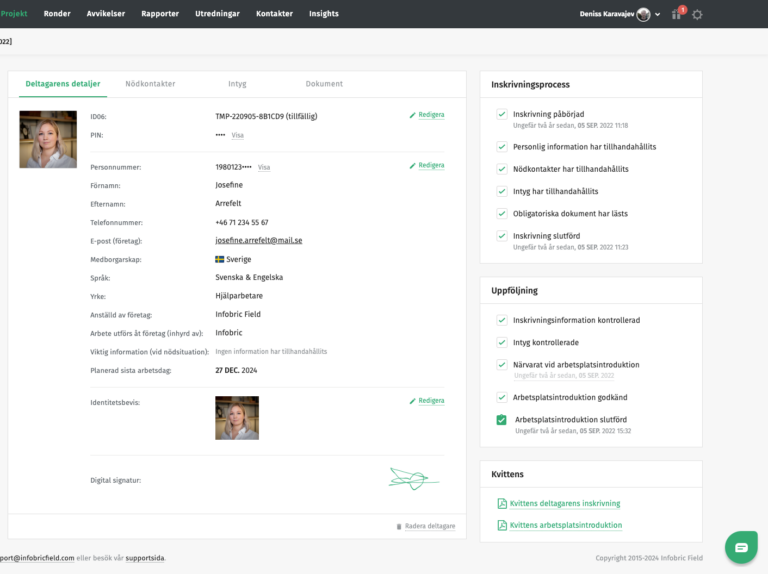Click Redigera next to Personnummer
The height and width of the screenshot is (574, 768).
click(x=427, y=165)
